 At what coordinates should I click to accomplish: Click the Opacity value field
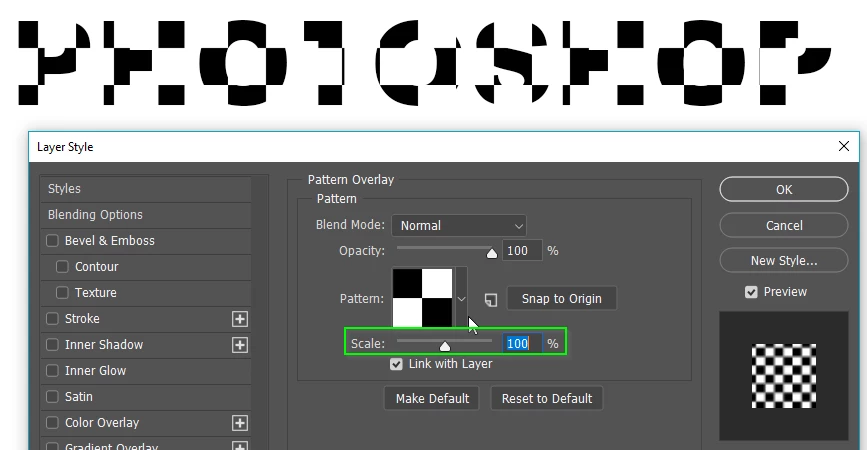point(522,251)
